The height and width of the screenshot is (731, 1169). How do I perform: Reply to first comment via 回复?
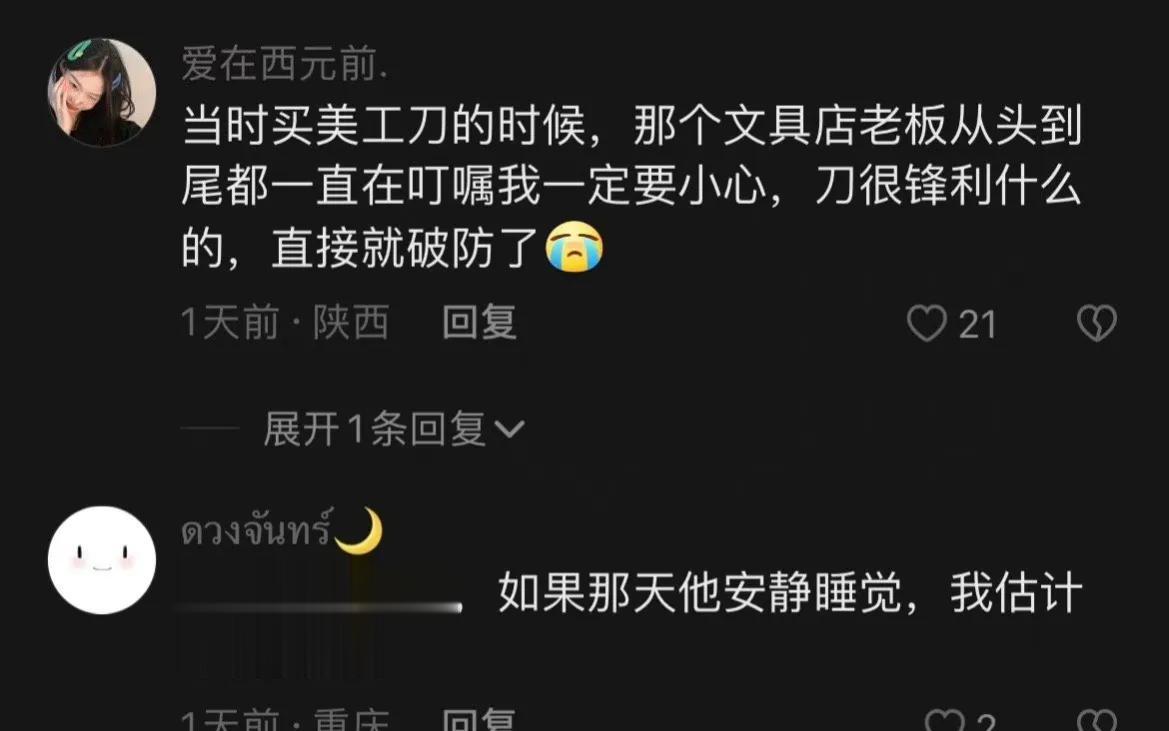pos(479,323)
